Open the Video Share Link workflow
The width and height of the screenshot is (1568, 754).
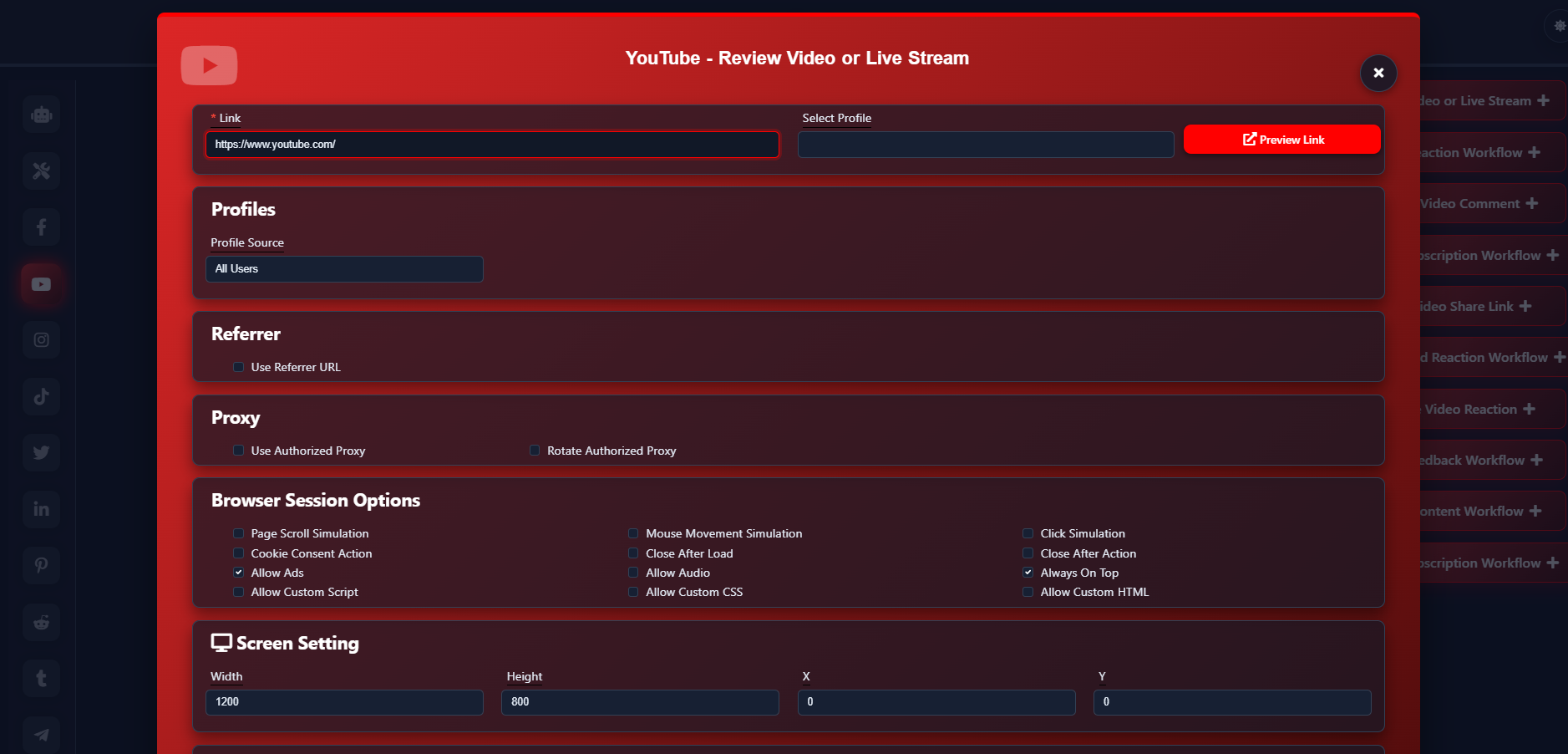point(1492,306)
